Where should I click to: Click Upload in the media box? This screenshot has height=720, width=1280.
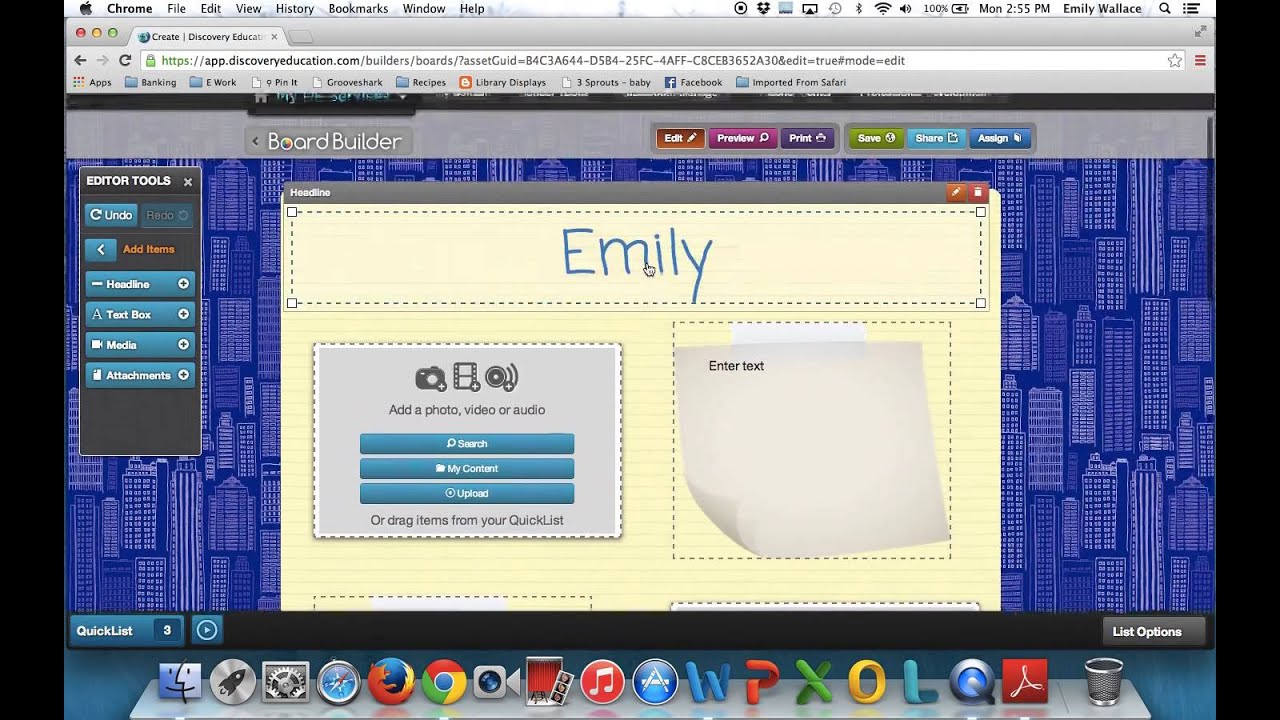click(467, 493)
